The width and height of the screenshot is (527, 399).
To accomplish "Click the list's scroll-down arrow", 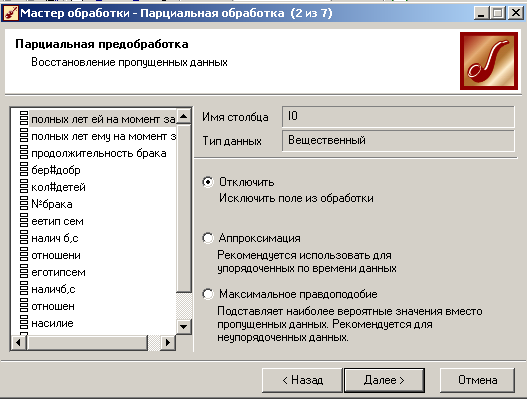I will coord(184,326).
